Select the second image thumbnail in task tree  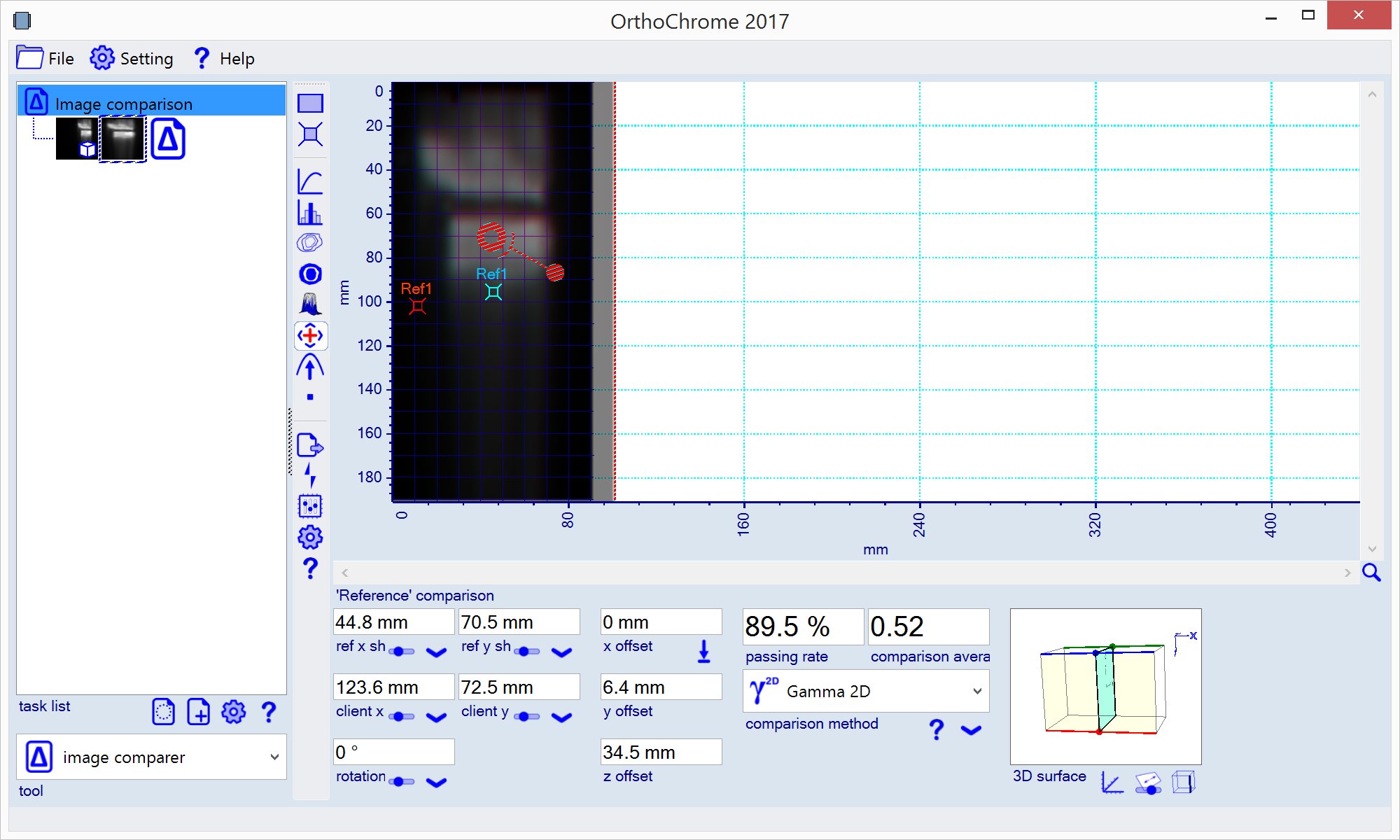pyautogui.click(x=123, y=139)
